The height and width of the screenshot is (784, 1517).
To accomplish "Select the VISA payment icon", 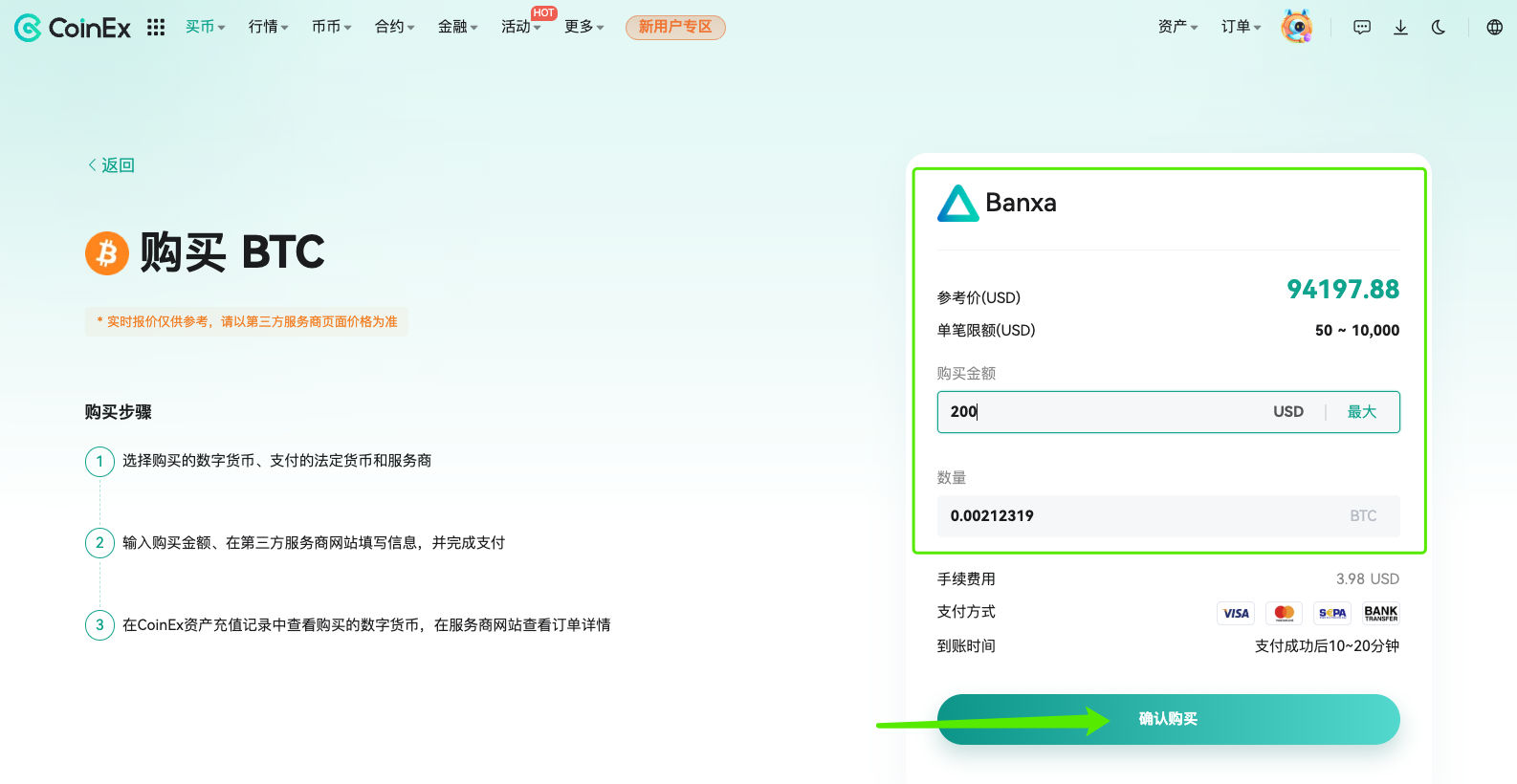I will point(1236,613).
